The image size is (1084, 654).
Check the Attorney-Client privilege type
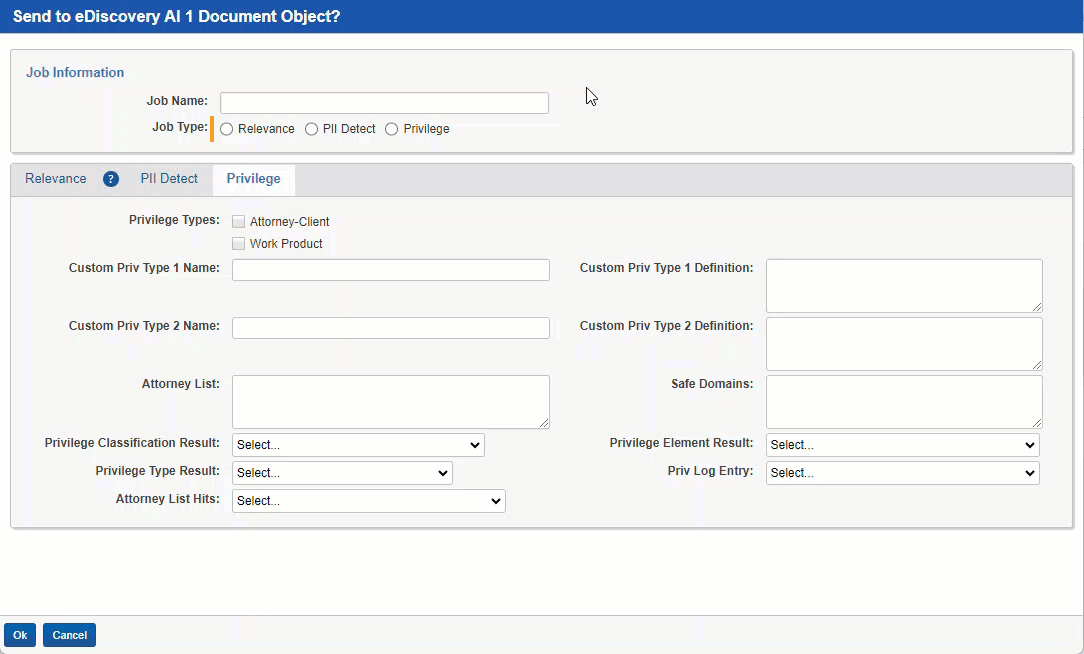[x=238, y=221]
